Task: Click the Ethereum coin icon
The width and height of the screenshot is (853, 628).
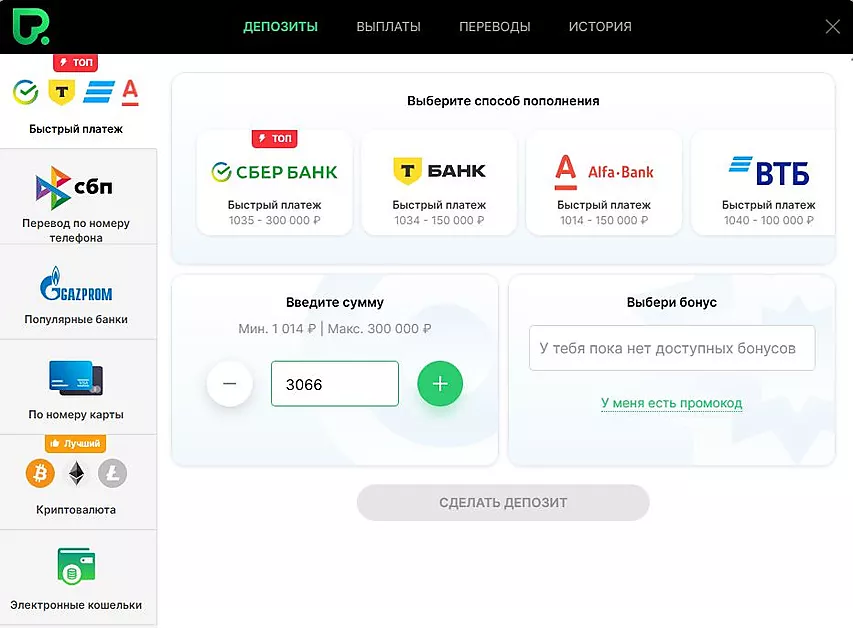Action: click(77, 473)
